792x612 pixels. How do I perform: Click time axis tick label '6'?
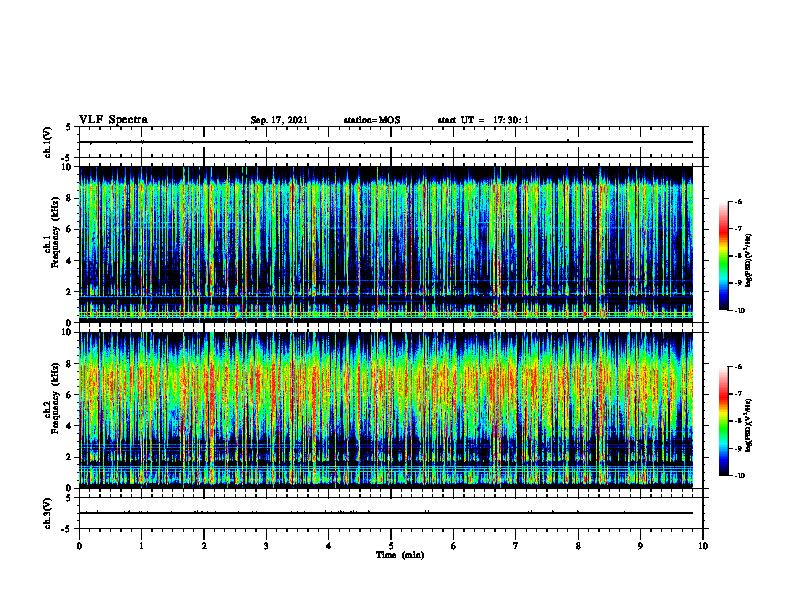point(454,546)
